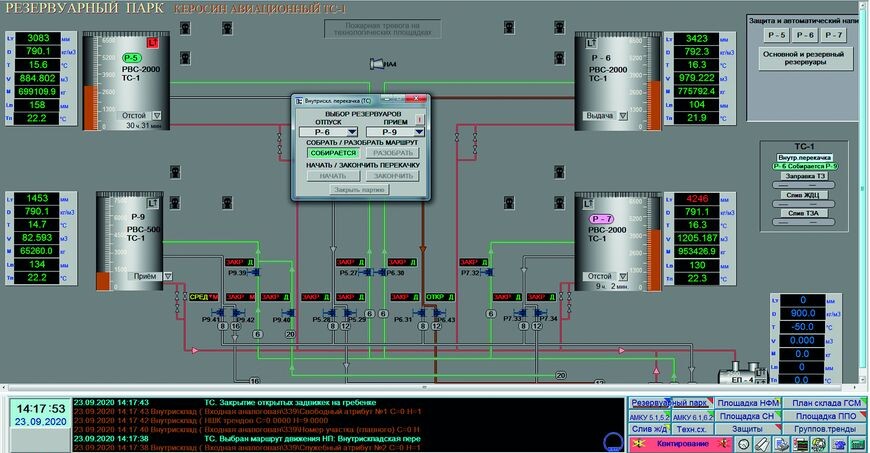Open the Площадка ППО screen
Viewport: 870px width, 453px height.
[825, 416]
